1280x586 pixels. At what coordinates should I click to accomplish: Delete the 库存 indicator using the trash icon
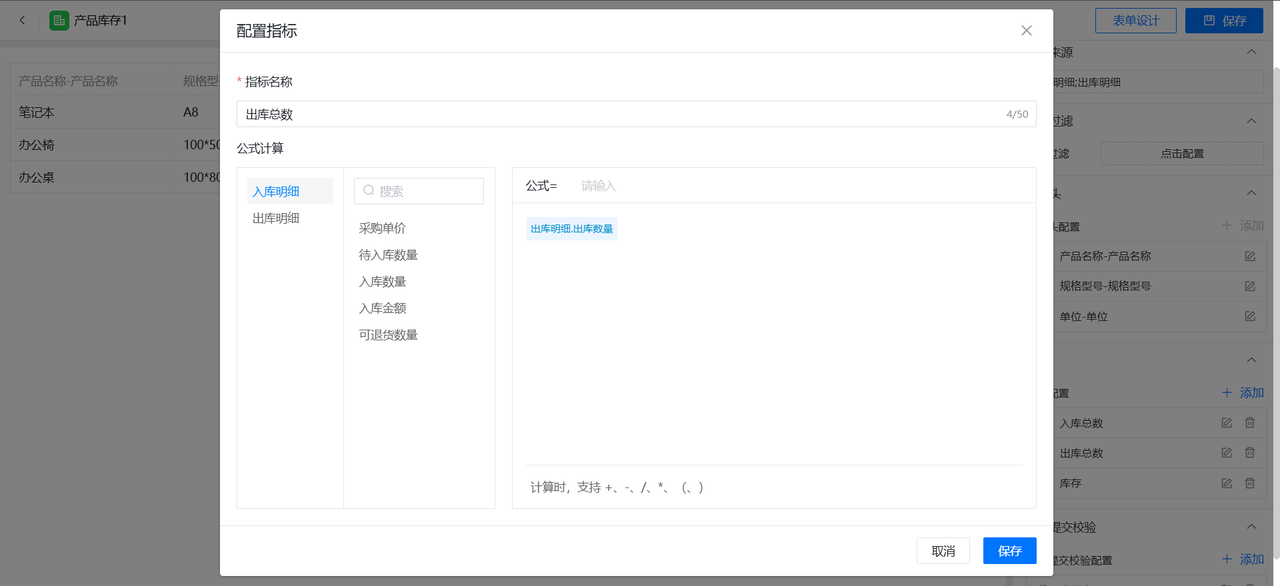[x=1250, y=483]
